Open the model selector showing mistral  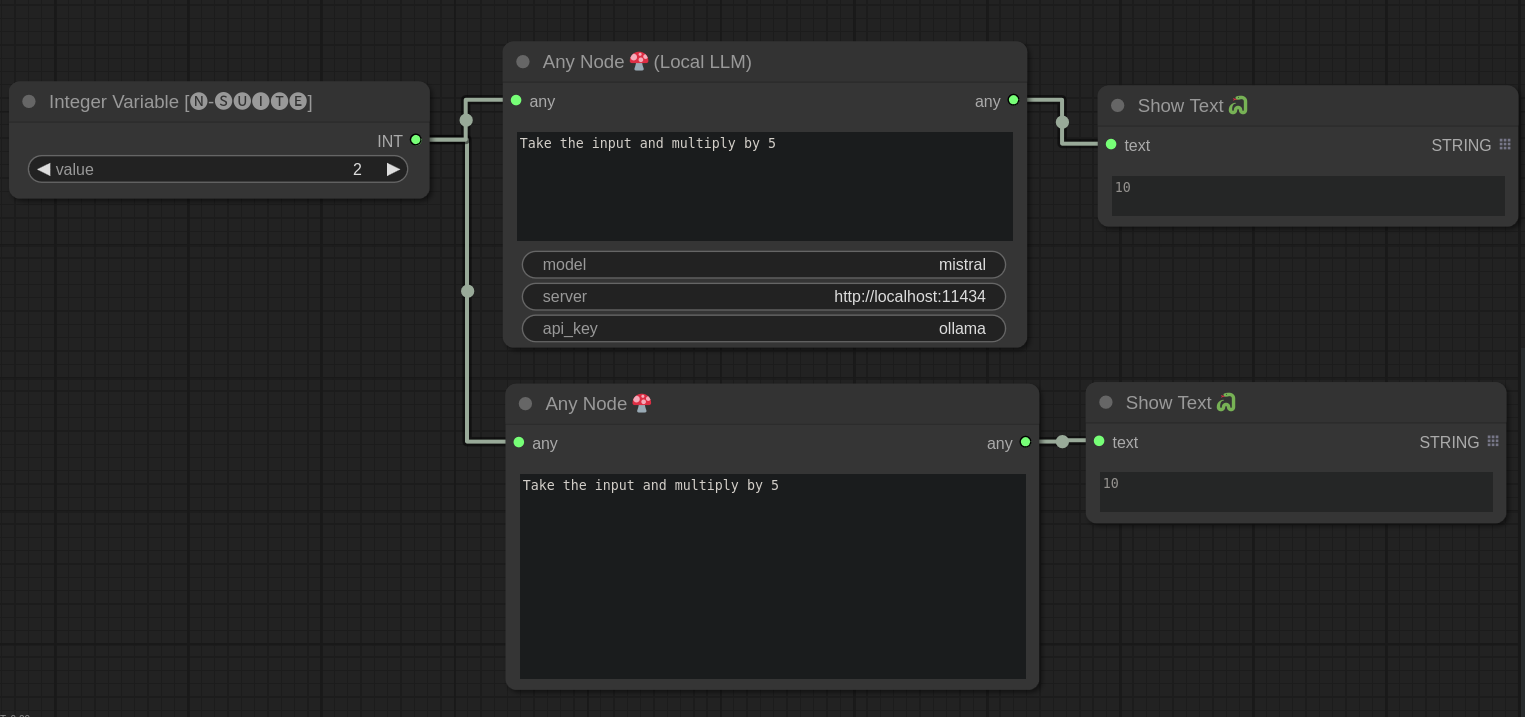(763, 264)
